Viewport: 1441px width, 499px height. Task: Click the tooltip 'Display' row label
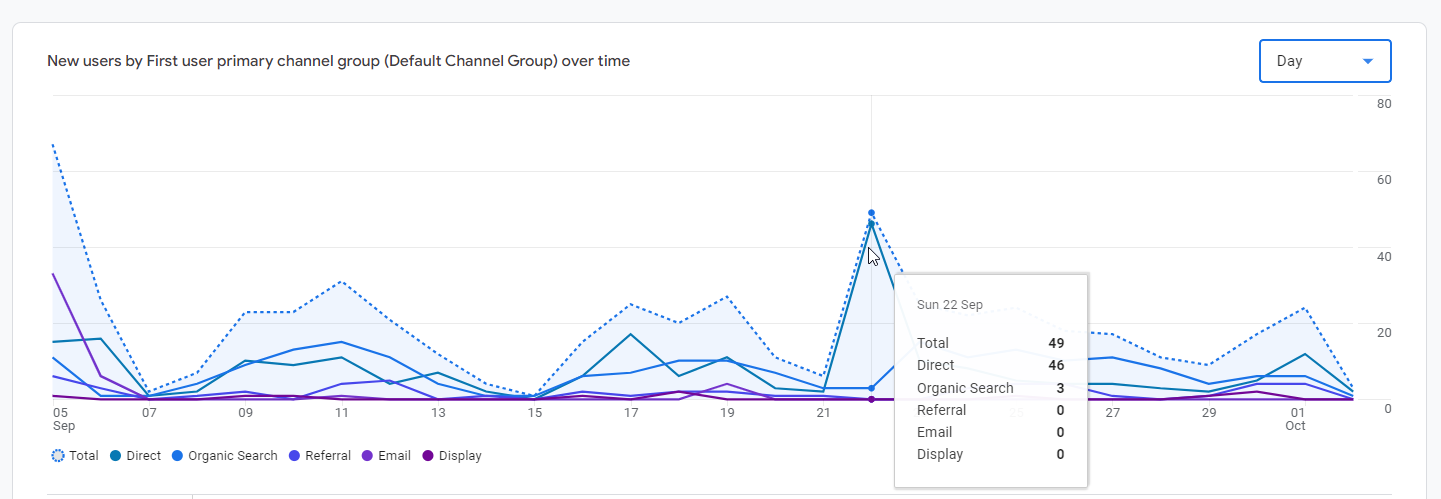point(940,454)
